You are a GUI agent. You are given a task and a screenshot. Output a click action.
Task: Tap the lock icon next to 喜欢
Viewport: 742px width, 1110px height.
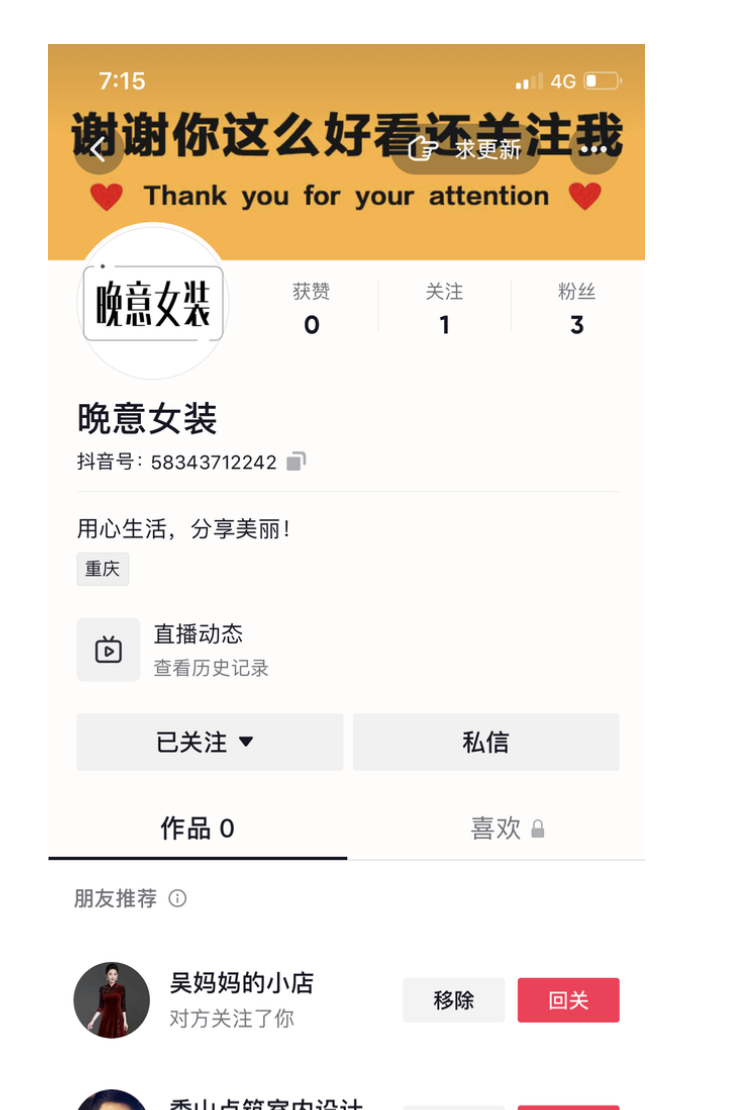point(538,829)
